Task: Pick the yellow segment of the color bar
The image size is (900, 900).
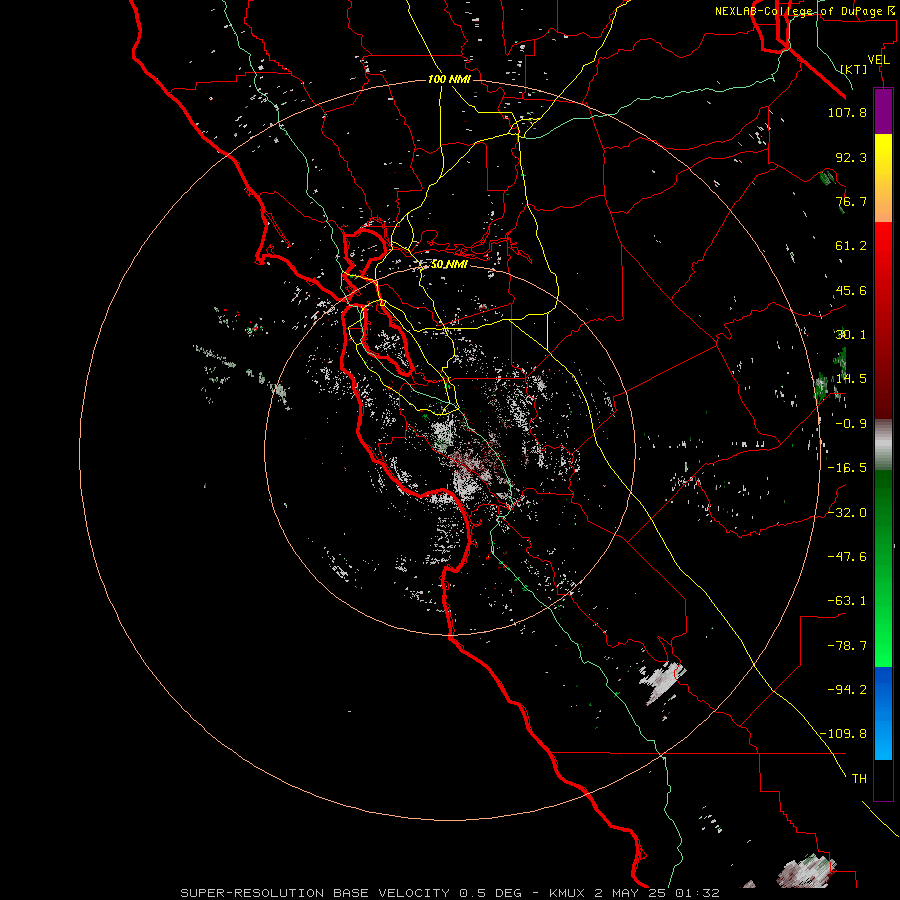Action: coord(883,178)
